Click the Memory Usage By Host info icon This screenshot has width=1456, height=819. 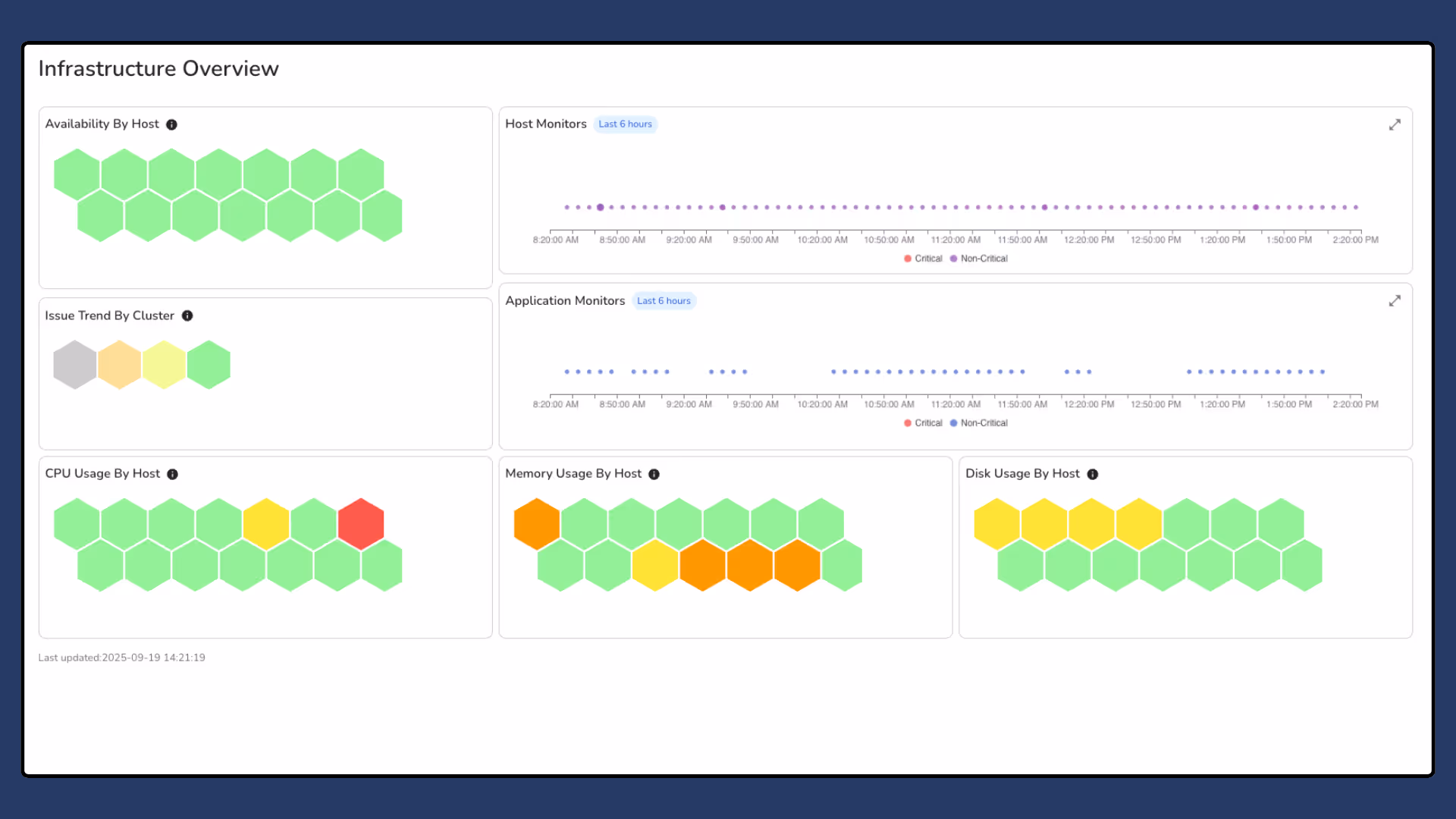click(x=654, y=474)
